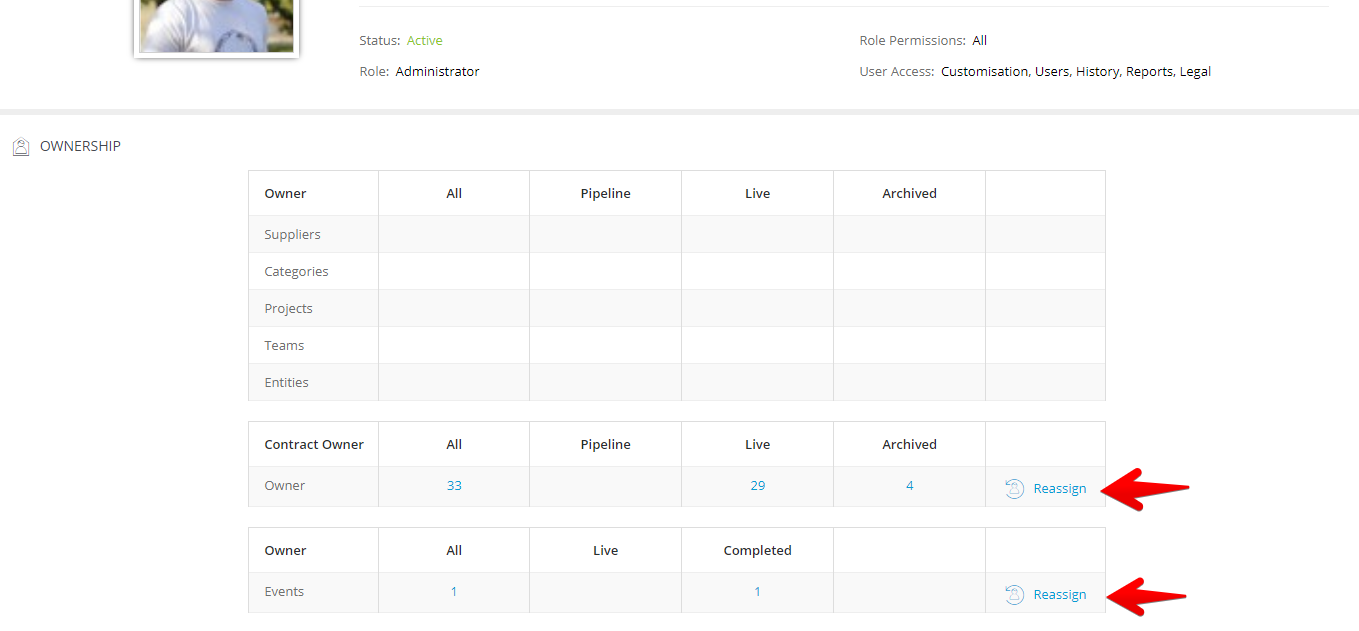Click the Ownership section icon
Image resolution: width=1359 pixels, height=631 pixels.
tap(21, 147)
